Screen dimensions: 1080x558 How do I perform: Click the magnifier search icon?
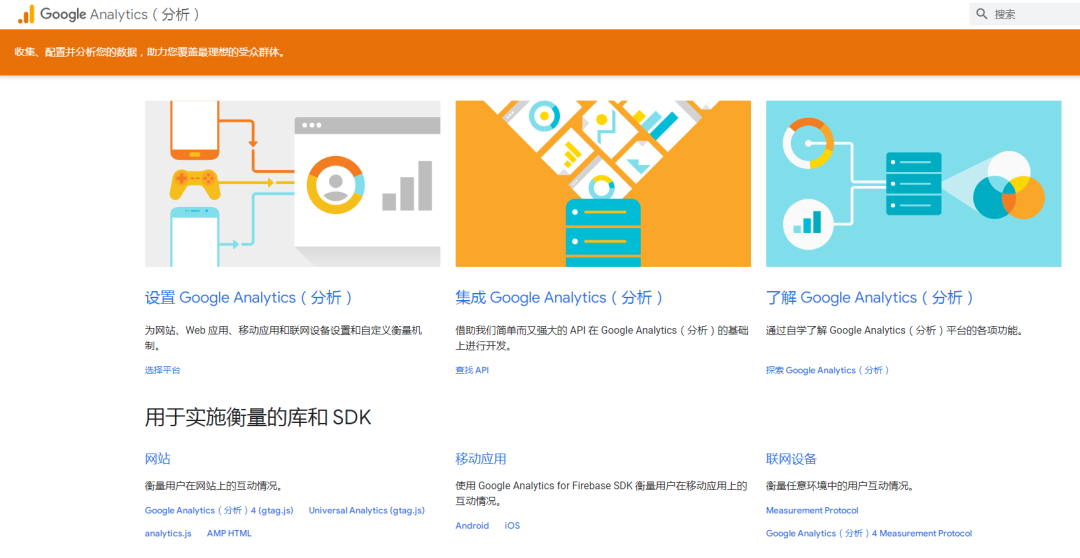(x=982, y=14)
